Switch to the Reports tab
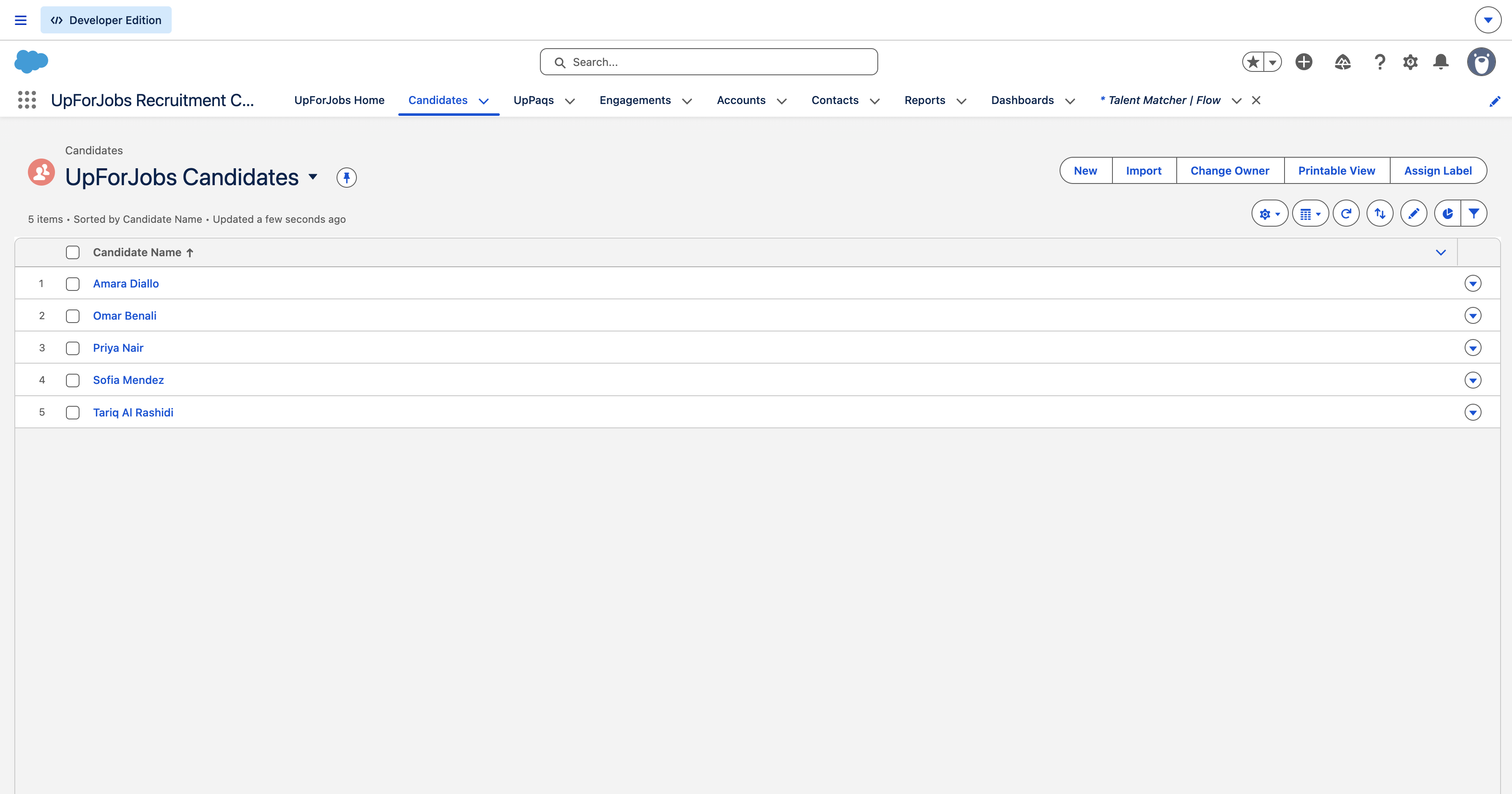Viewport: 1512px width, 794px height. [925, 100]
